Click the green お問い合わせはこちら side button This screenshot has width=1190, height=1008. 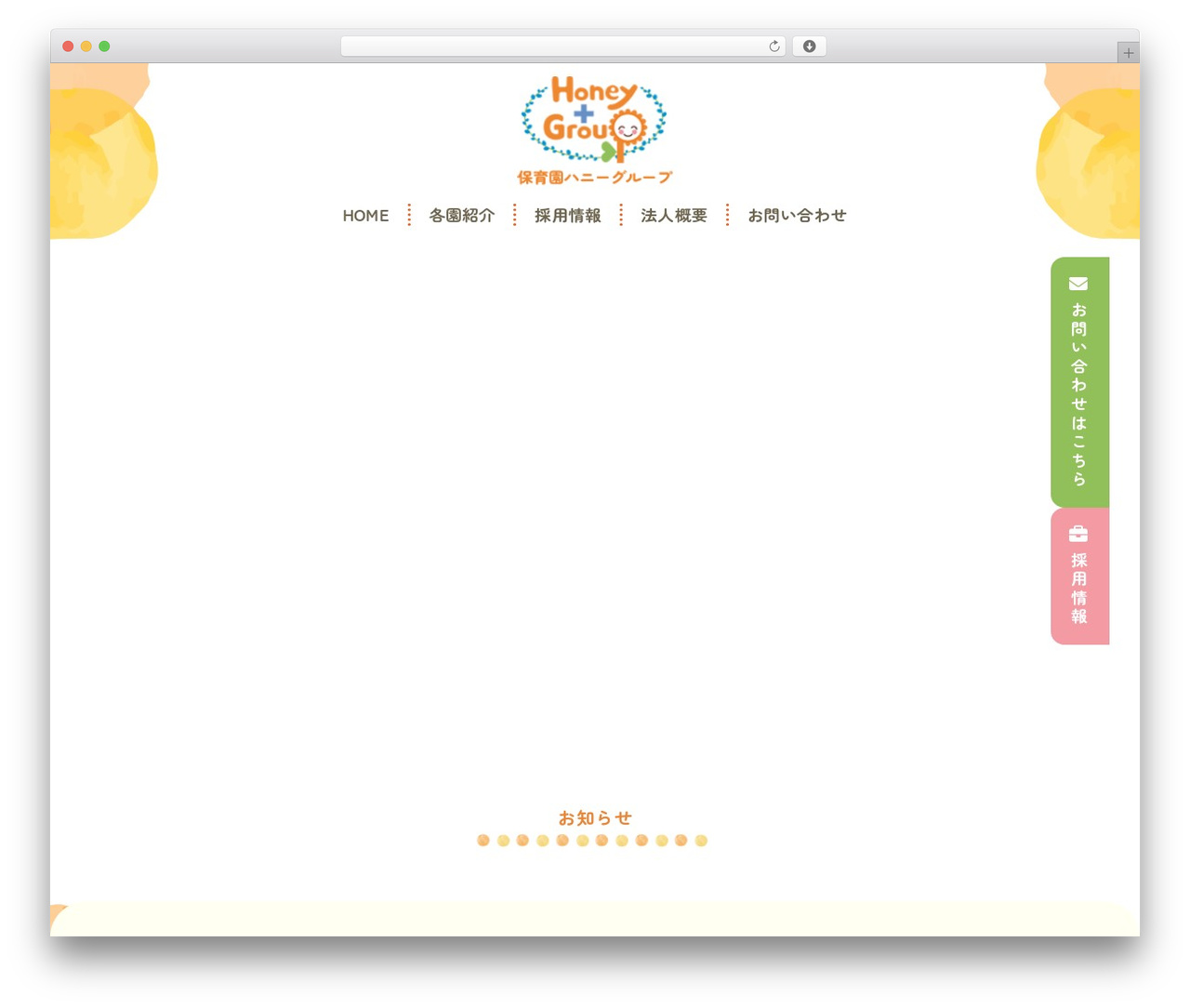(x=1079, y=382)
